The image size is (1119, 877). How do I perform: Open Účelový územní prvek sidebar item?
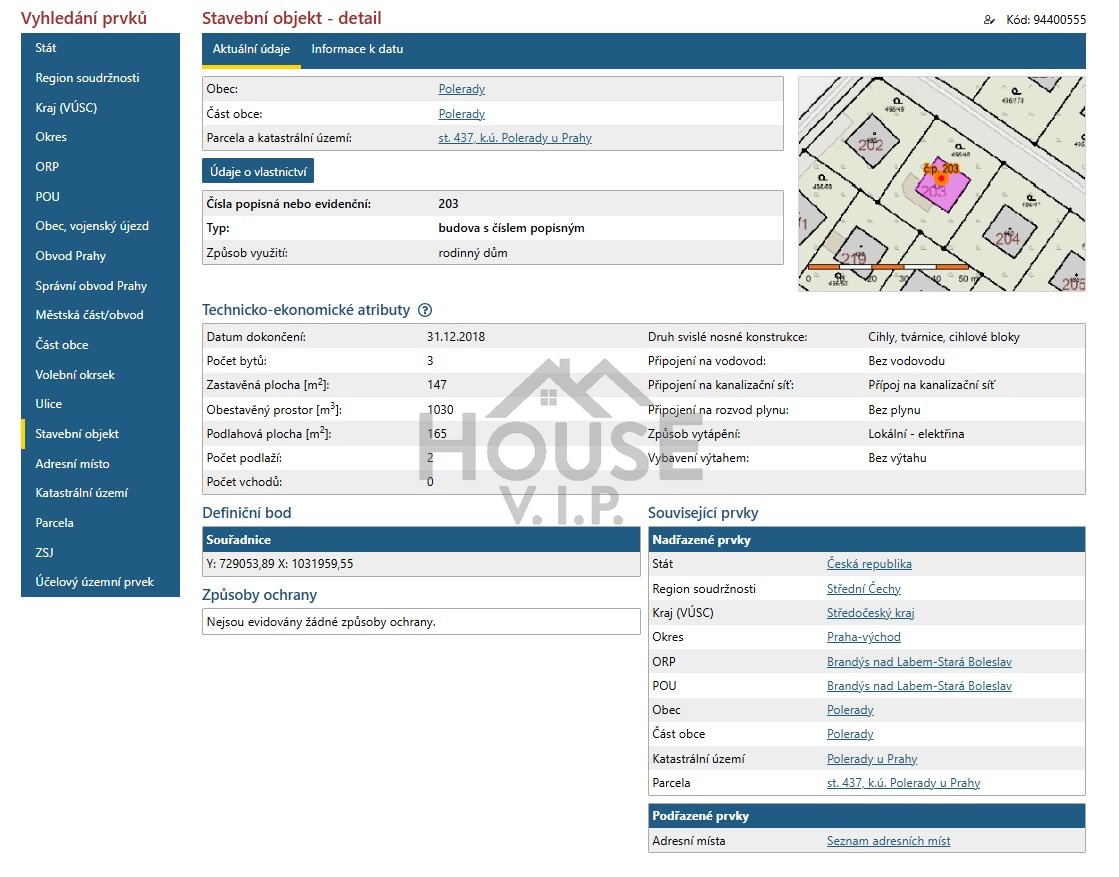[94, 582]
